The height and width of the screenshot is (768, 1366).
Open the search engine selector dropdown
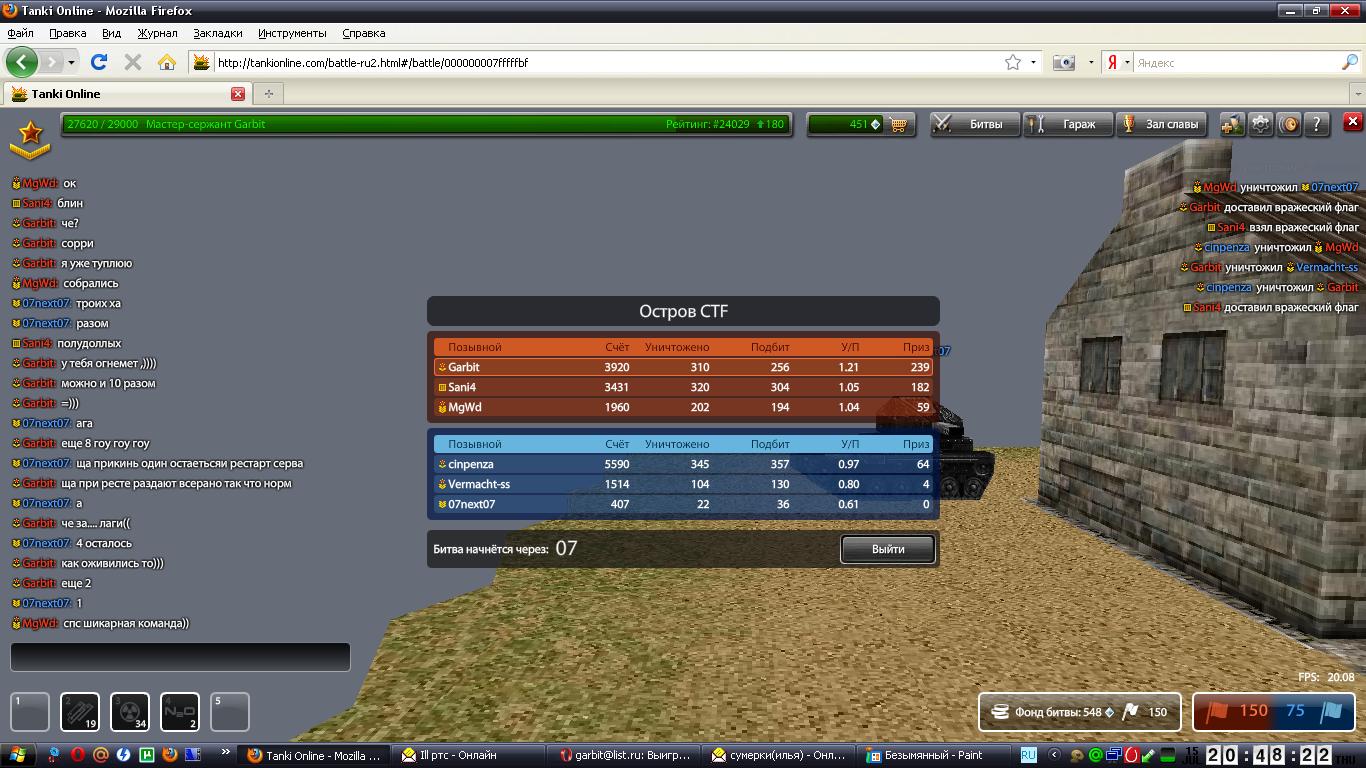tap(1127, 62)
